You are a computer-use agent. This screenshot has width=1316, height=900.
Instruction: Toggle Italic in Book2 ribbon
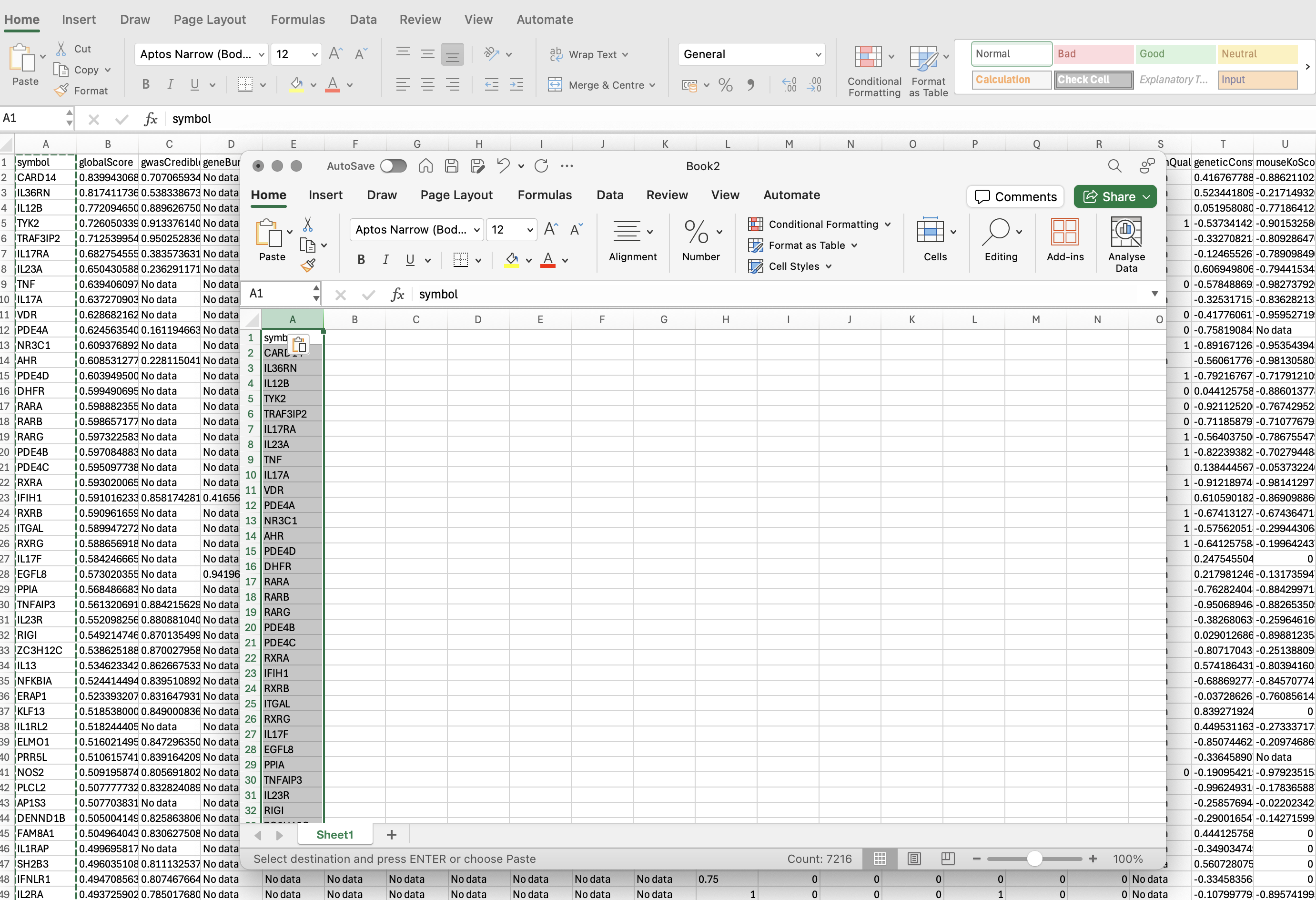tap(385, 260)
